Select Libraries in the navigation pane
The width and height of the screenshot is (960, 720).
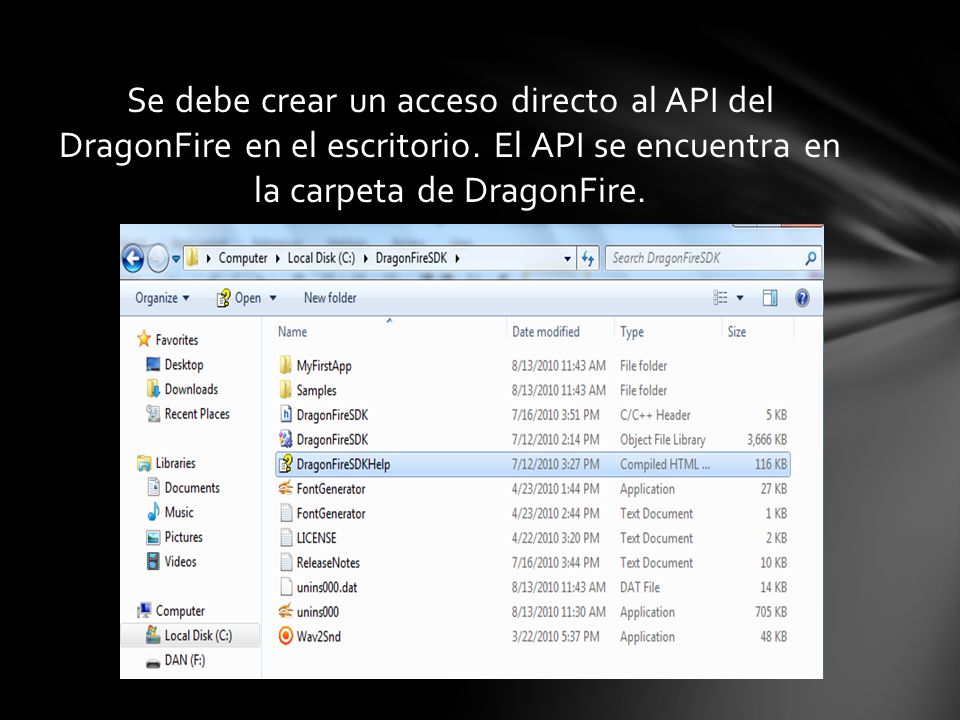click(x=175, y=463)
